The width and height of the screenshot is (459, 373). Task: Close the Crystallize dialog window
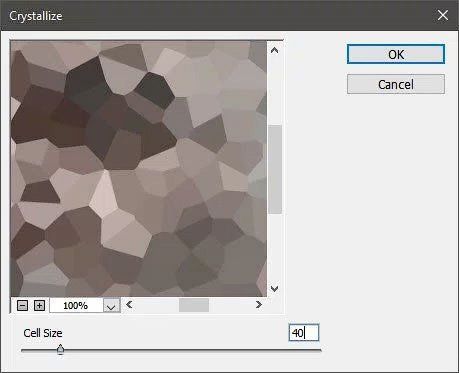443,15
